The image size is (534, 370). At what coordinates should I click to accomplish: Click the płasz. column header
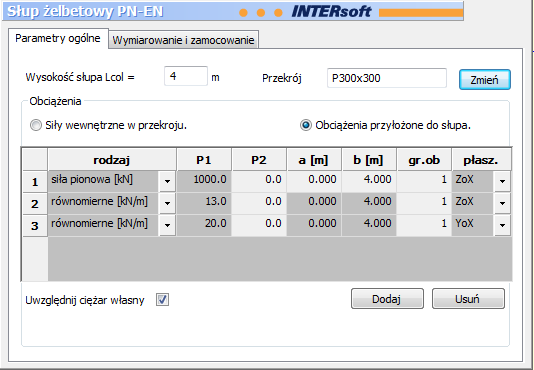tap(481, 159)
